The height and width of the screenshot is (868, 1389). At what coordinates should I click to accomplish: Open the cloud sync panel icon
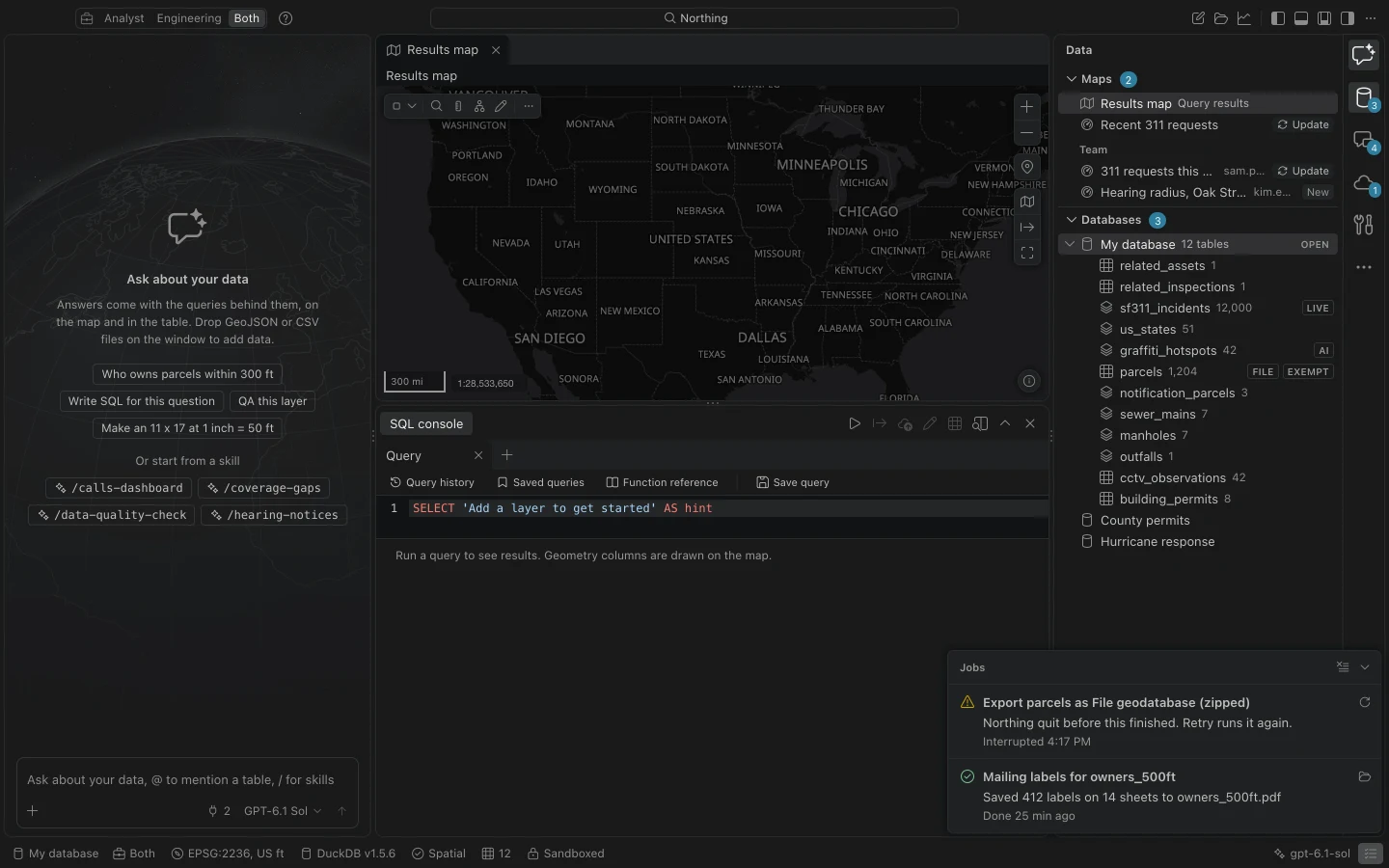(1363, 182)
